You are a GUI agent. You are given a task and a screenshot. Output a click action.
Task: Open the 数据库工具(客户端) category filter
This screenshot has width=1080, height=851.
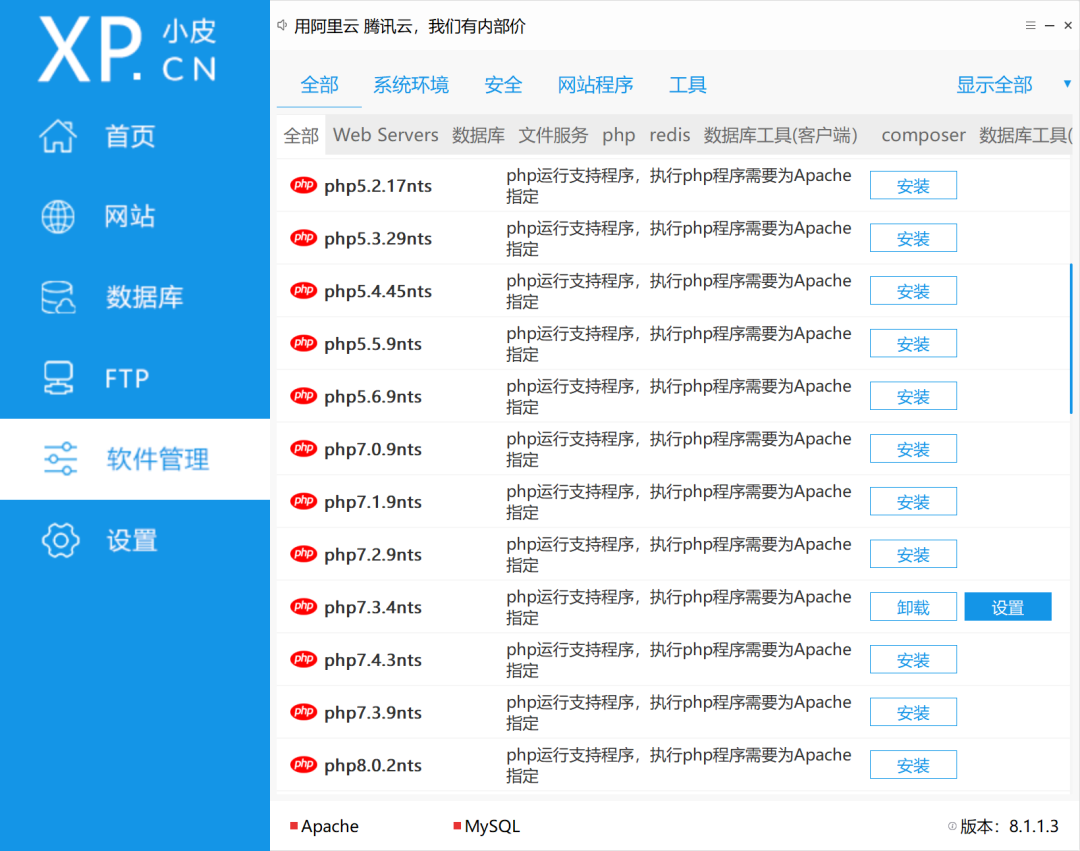[x=781, y=135]
